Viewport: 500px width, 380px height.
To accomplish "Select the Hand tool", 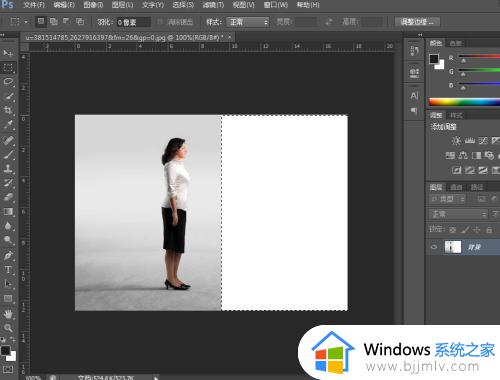I will tap(8, 314).
